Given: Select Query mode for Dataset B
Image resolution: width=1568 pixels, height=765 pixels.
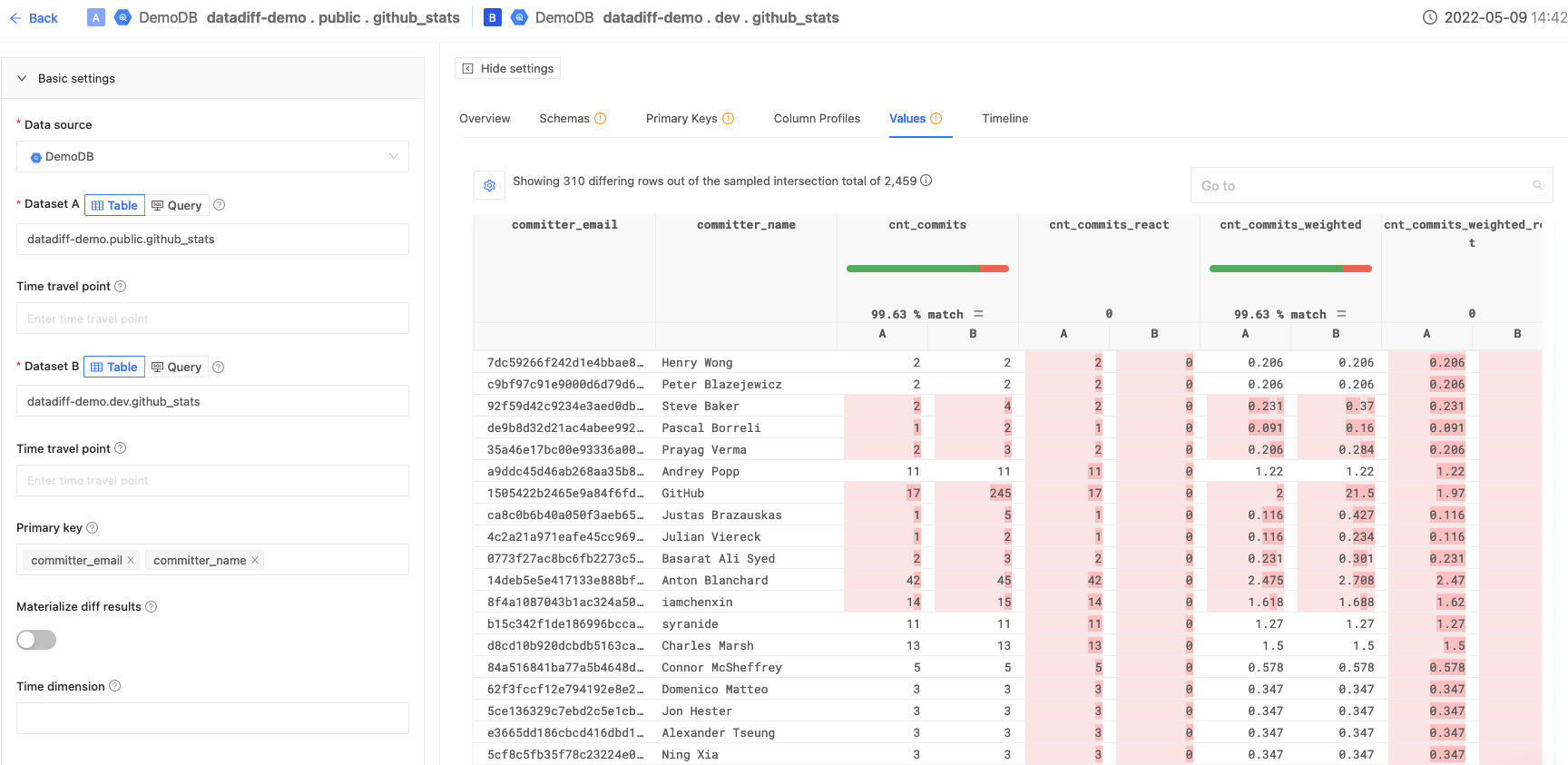Looking at the screenshot, I should point(177,367).
